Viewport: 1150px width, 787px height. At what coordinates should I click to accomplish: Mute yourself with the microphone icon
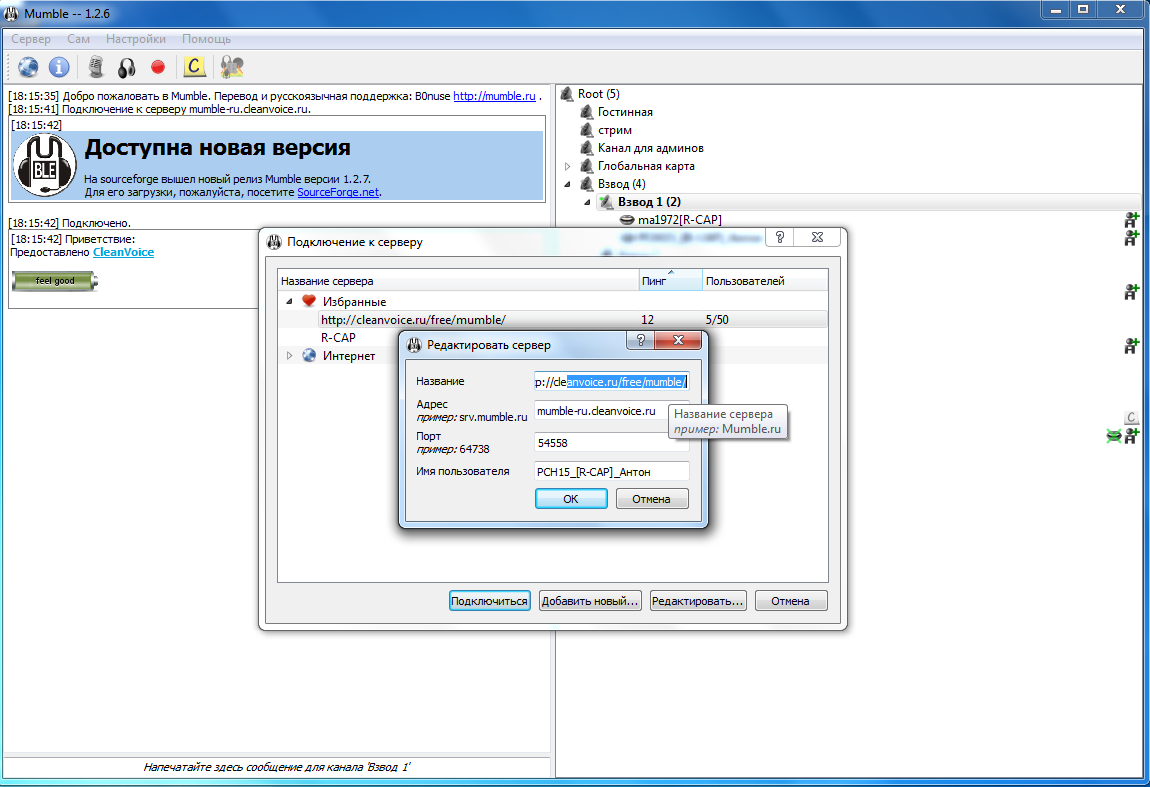(95, 67)
